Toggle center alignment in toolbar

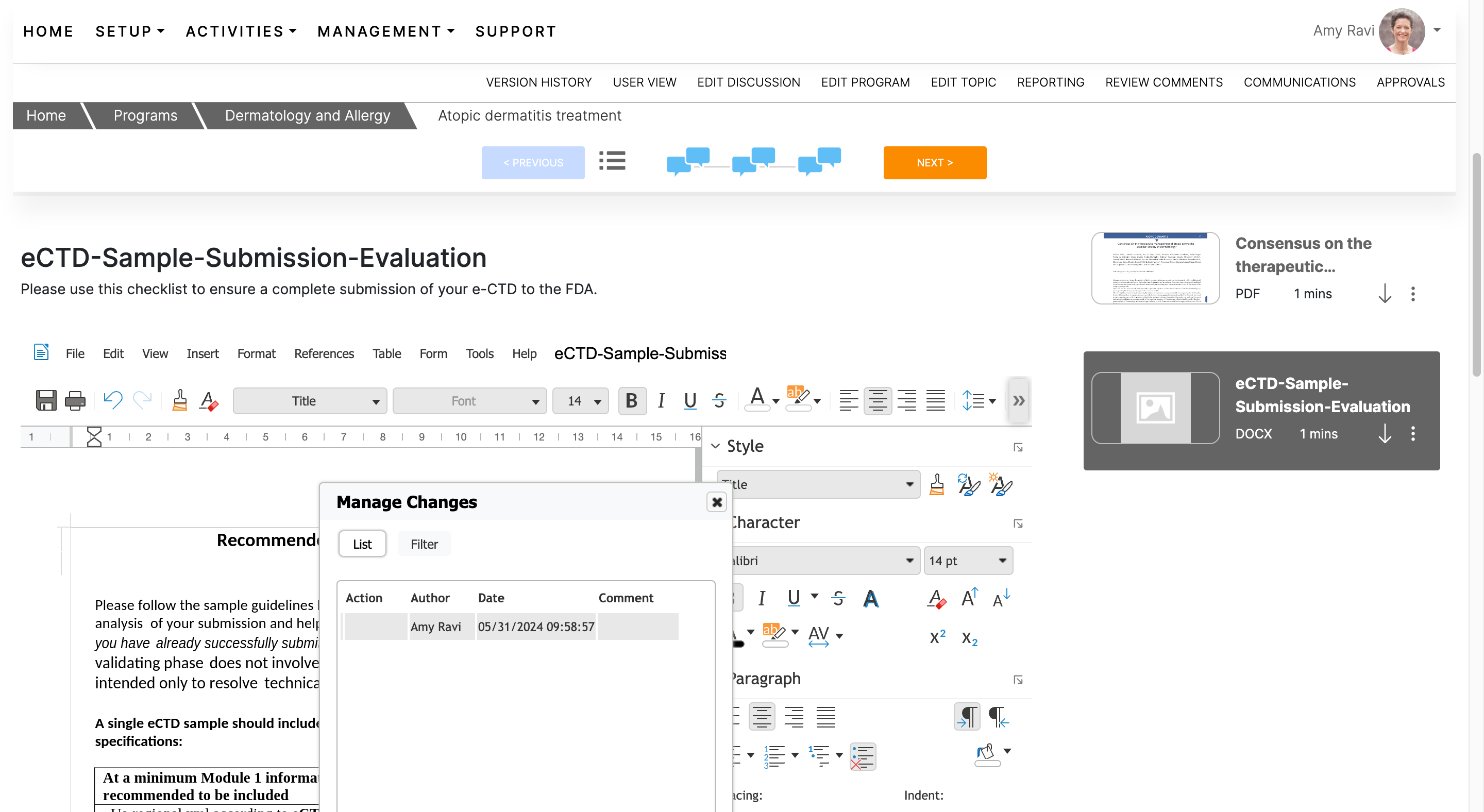(878, 400)
